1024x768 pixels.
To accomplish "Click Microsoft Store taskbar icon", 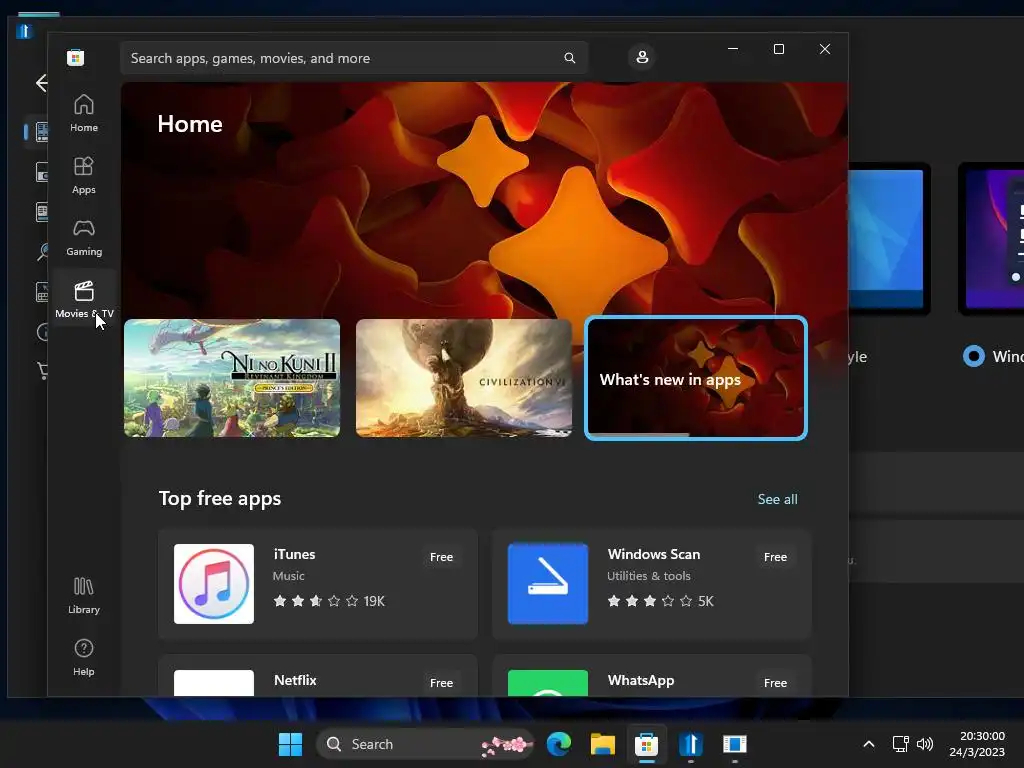I will pos(647,744).
